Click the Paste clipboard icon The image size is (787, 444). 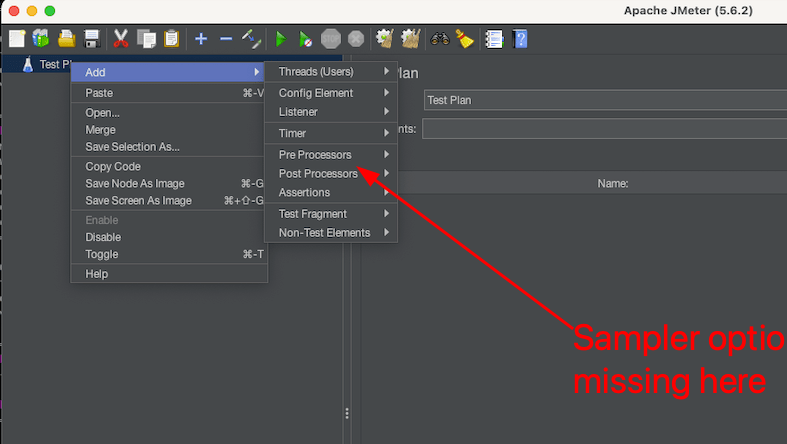[x=171, y=39]
